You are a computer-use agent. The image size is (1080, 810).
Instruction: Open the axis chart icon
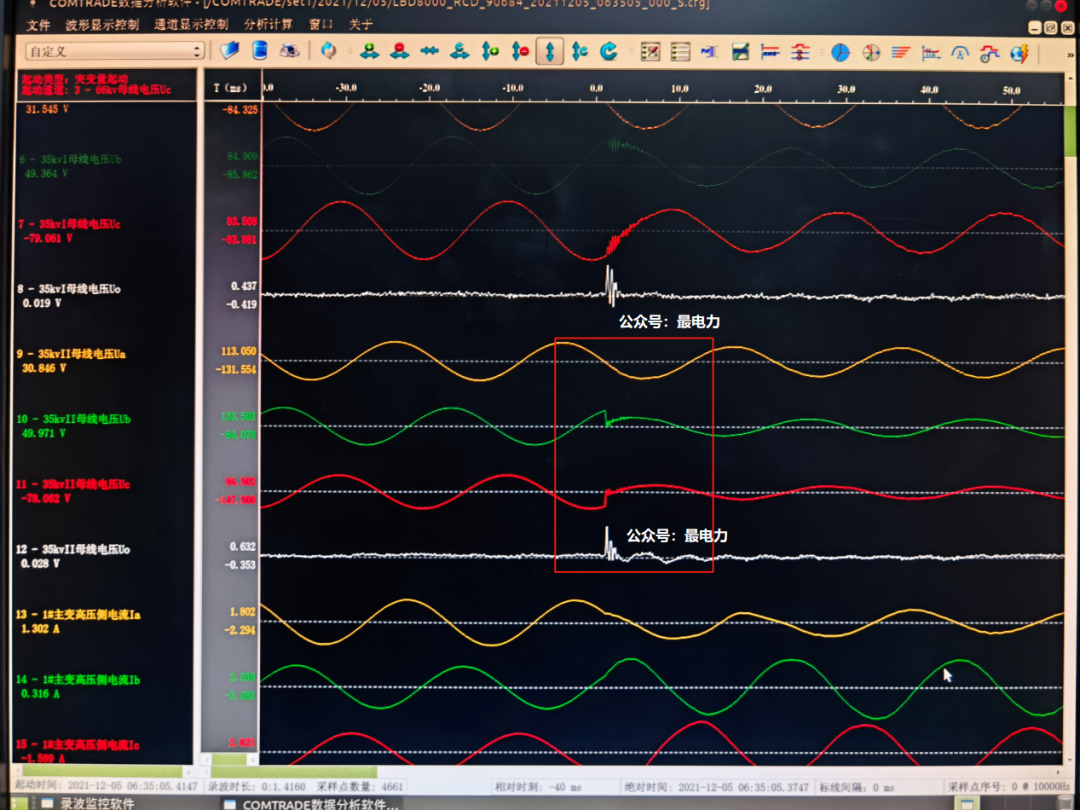(931, 52)
